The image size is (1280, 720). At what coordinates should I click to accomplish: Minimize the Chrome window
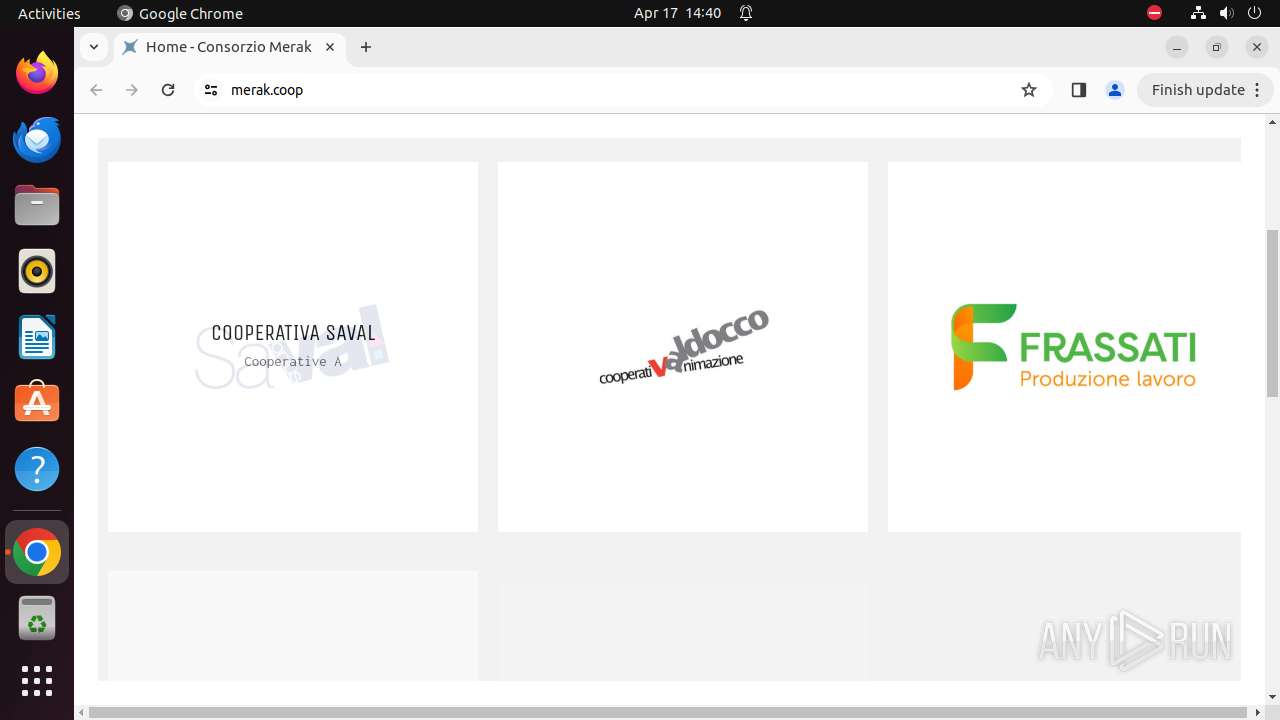point(1177,47)
